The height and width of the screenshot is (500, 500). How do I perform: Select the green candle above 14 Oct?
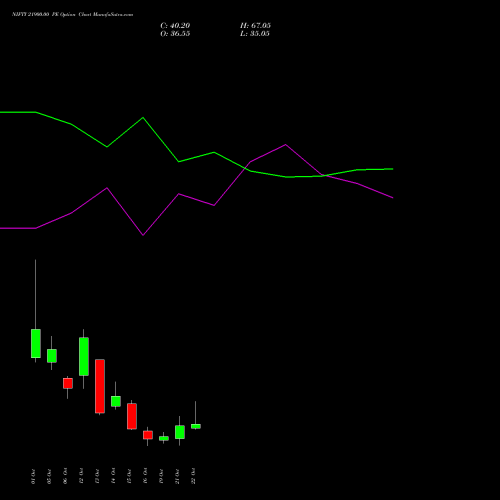tap(116, 401)
